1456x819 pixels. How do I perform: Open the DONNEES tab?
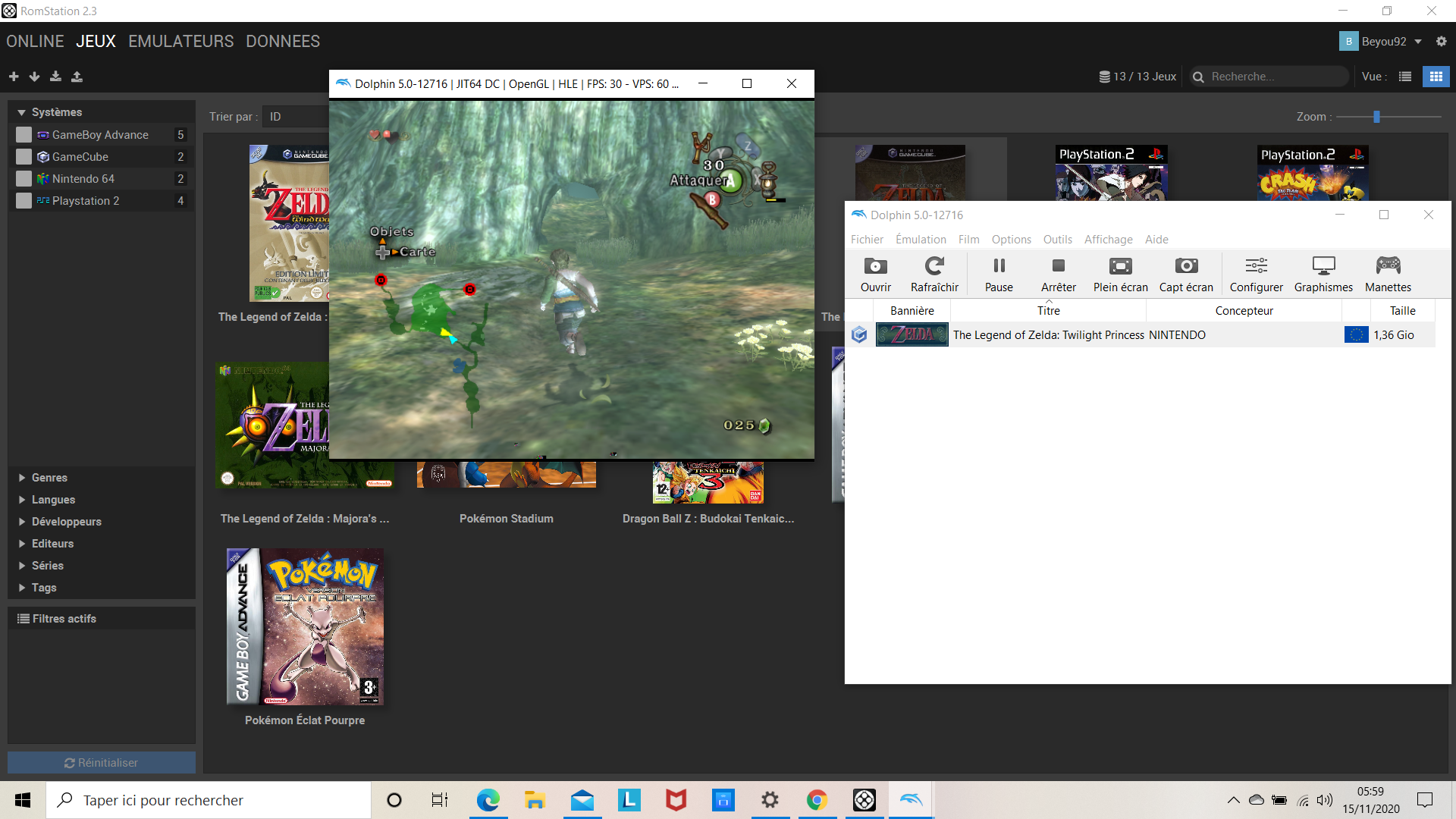(x=283, y=41)
